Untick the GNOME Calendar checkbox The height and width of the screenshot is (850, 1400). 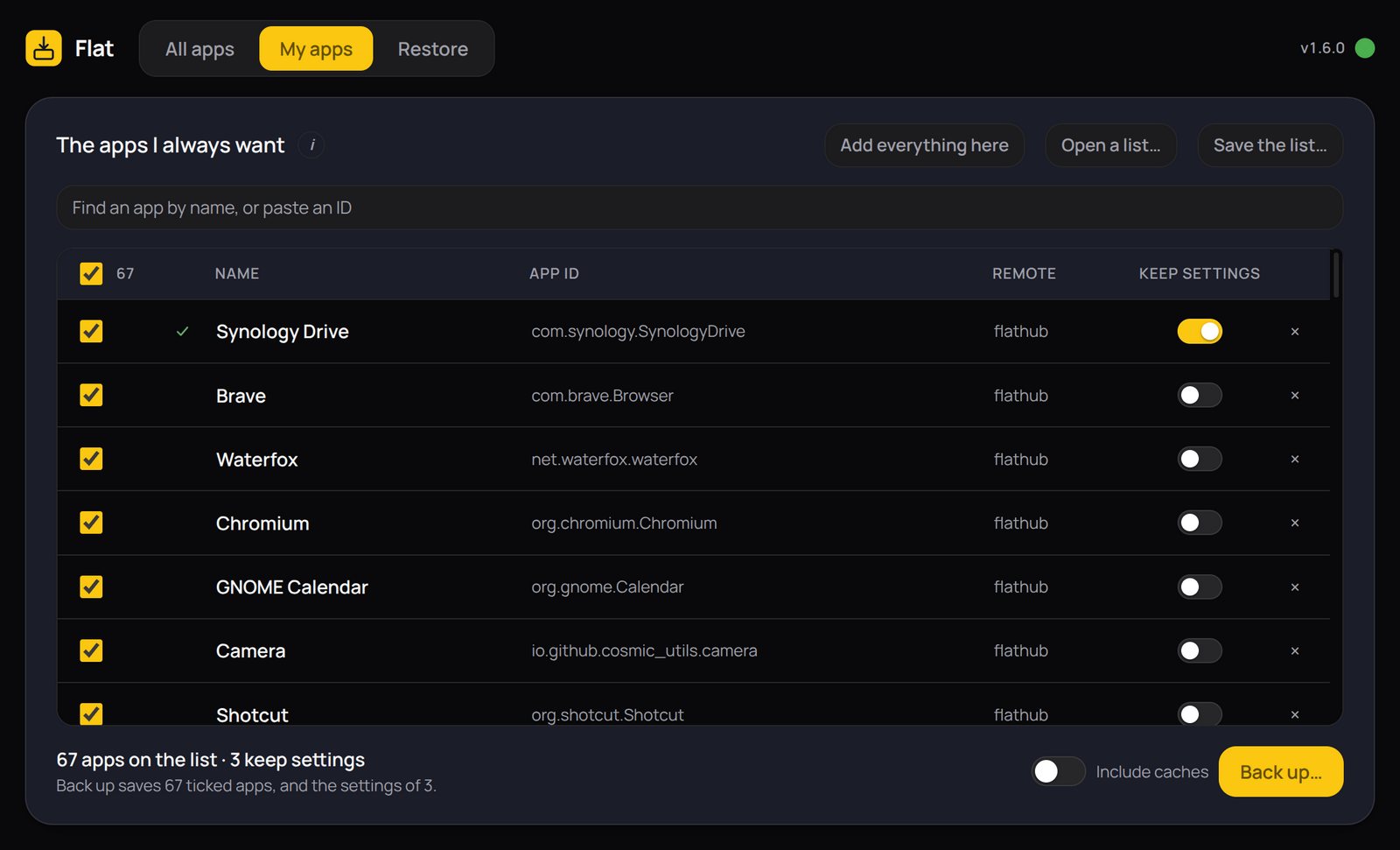(x=91, y=587)
